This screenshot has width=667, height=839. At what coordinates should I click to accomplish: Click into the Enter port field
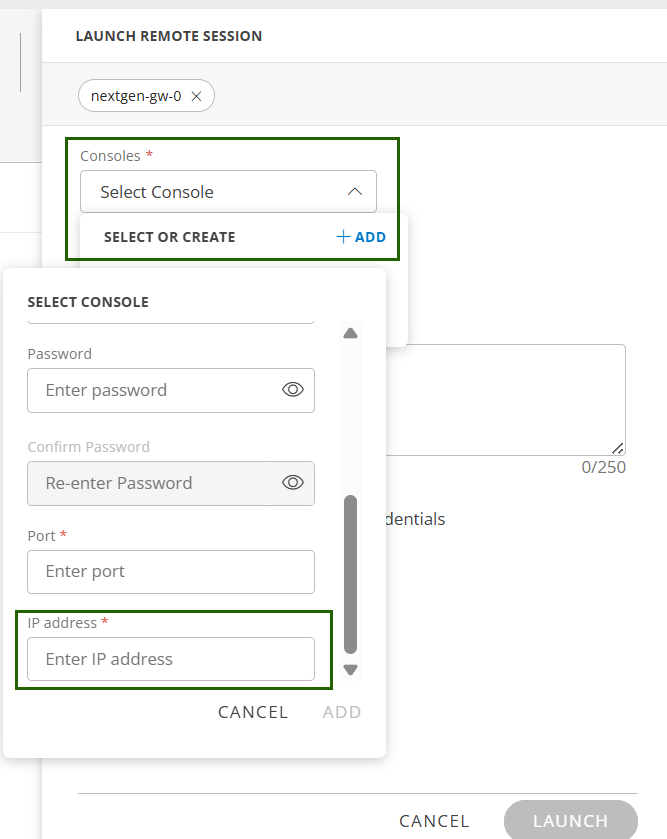pyautogui.click(x=170, y=572)
